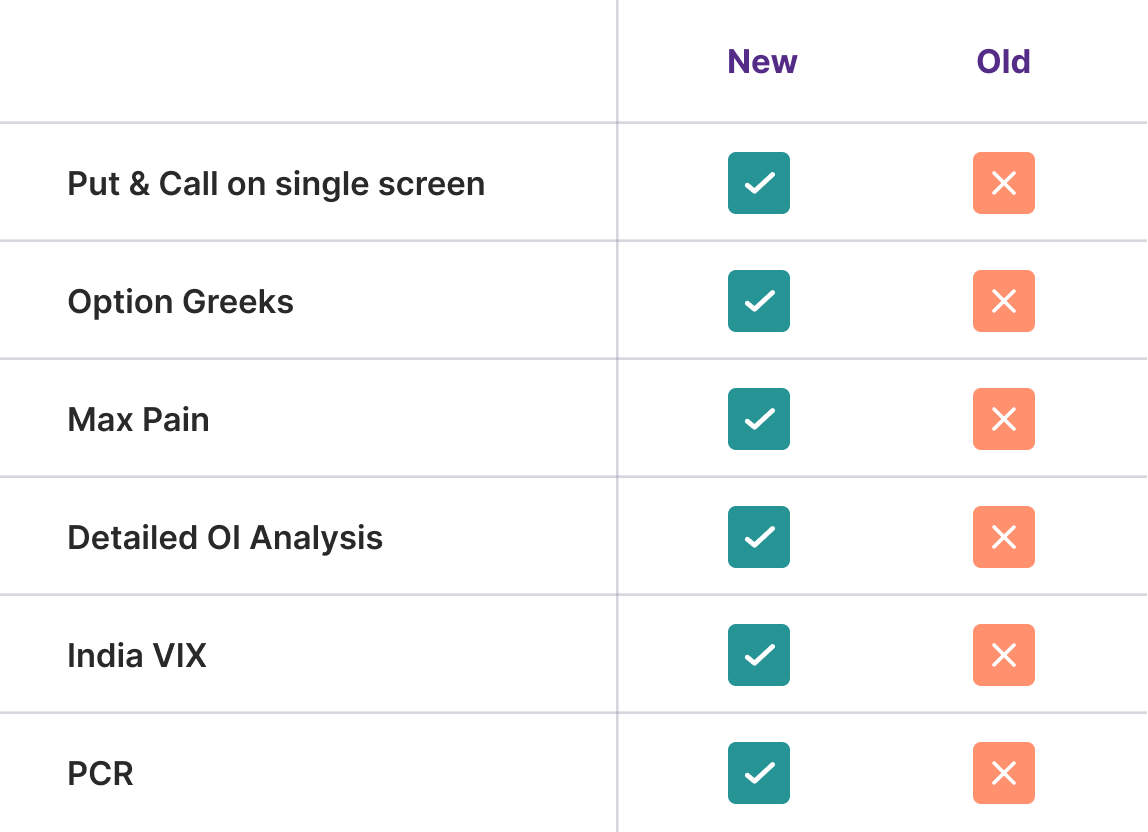Click the green check for Put & Call on single screen
Viewport: 1148px width, 832px height.
(758, 183)
